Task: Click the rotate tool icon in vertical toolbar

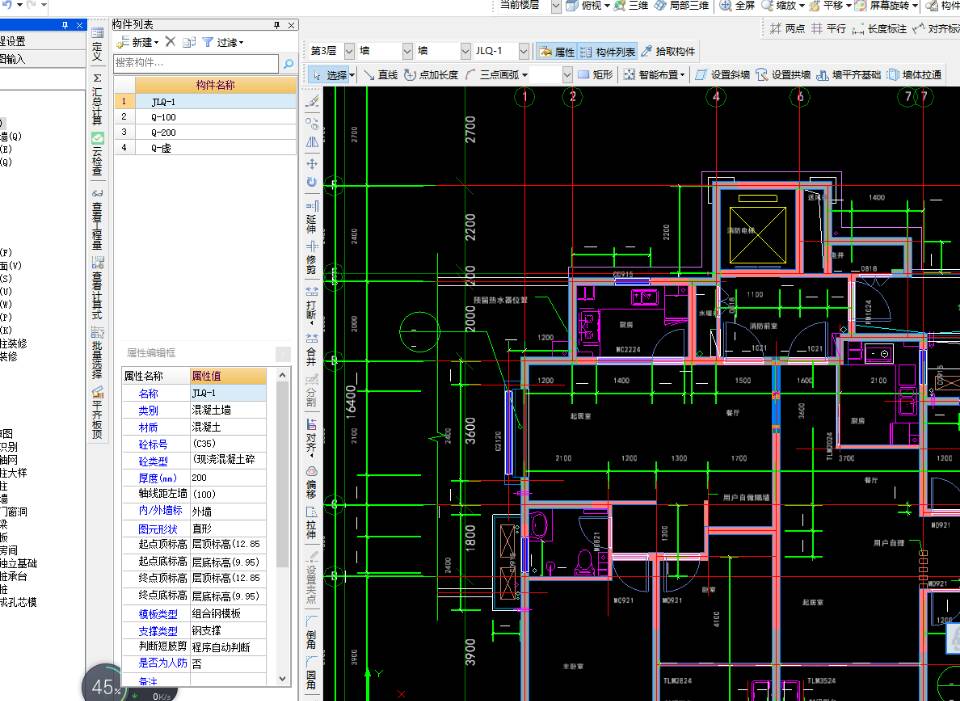Action: click(x=312, y=182)
